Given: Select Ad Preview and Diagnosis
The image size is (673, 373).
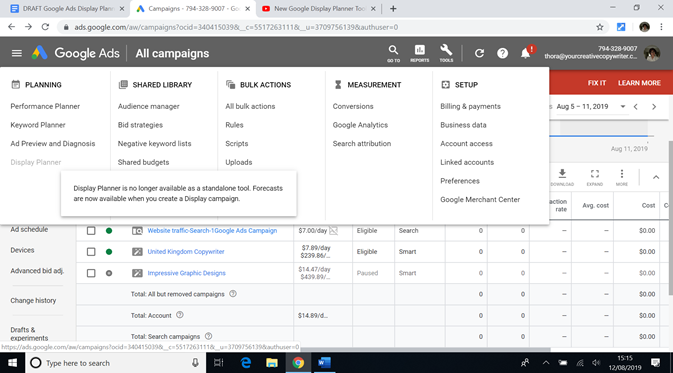Looking at the screenshot, I should click(x=53, y=143).
